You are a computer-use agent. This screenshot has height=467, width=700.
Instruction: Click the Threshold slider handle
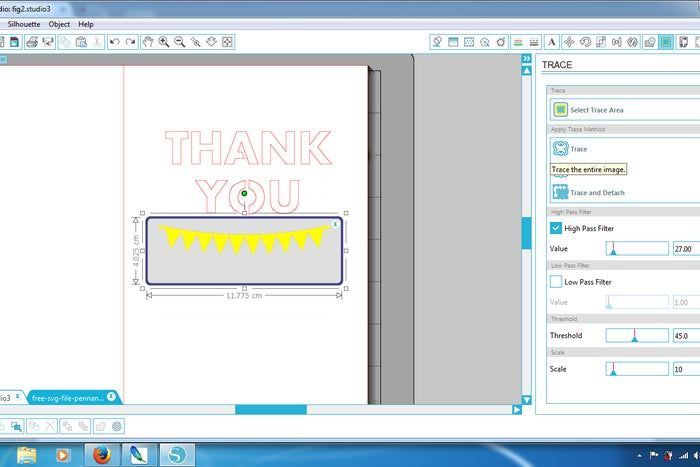coord(634,336)
